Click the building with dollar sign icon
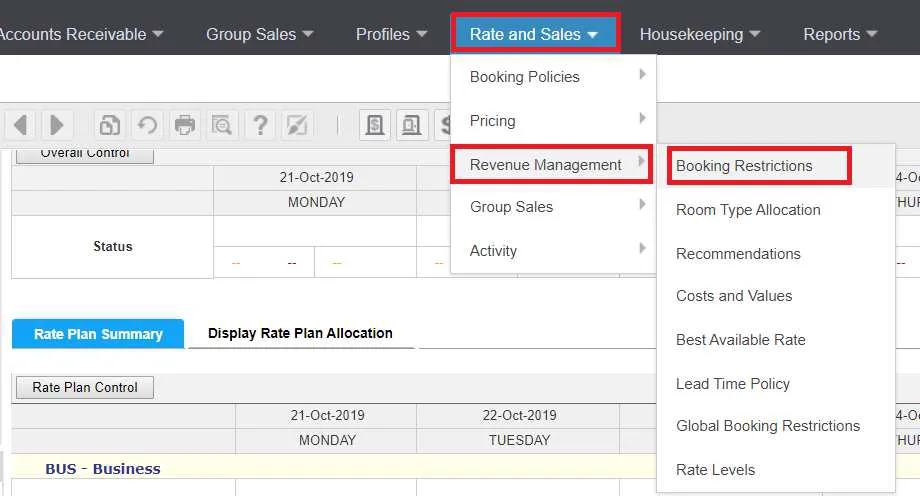920x496 pixels. coord(374,125)
